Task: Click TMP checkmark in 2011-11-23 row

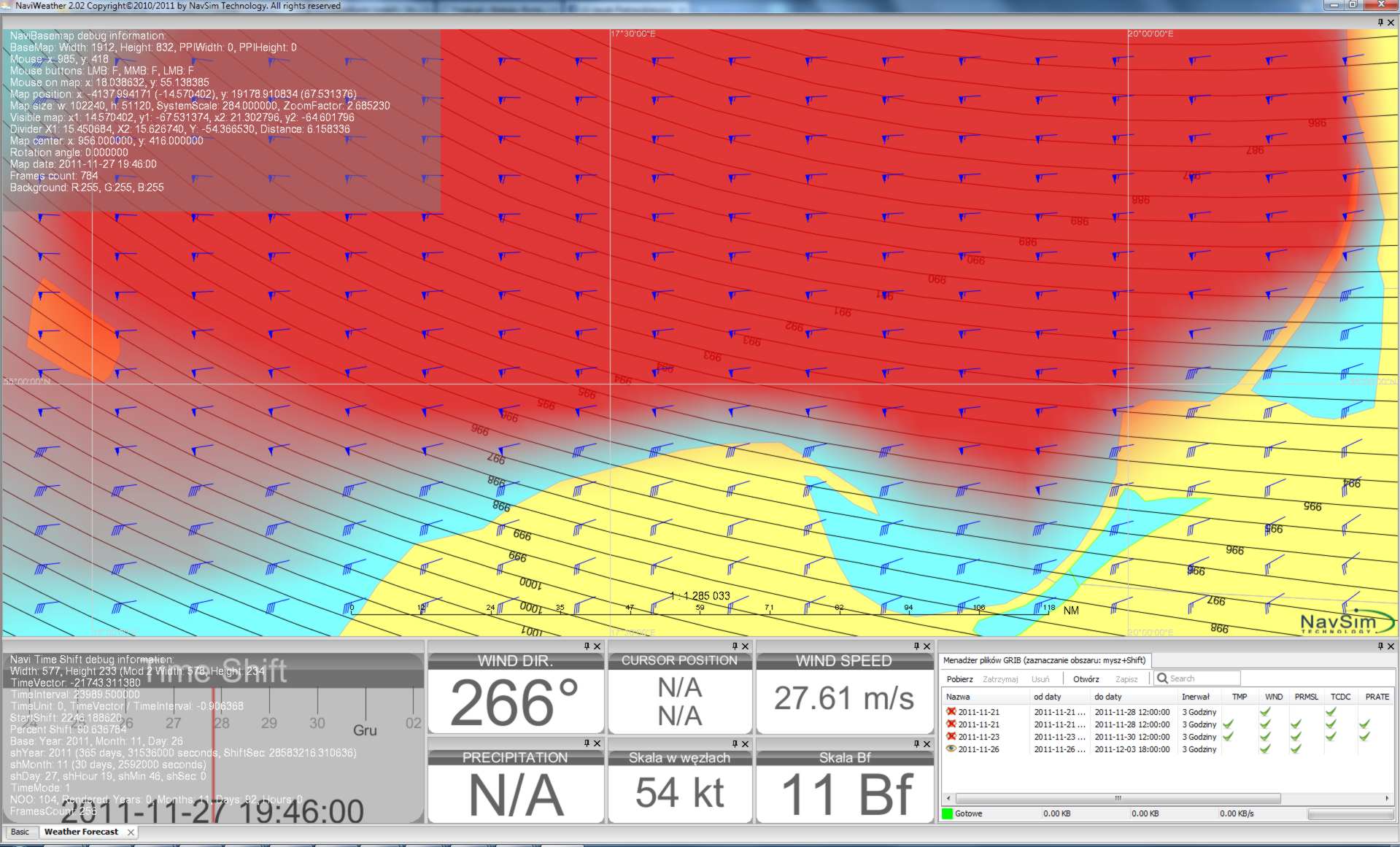Action: [1229, 736]
